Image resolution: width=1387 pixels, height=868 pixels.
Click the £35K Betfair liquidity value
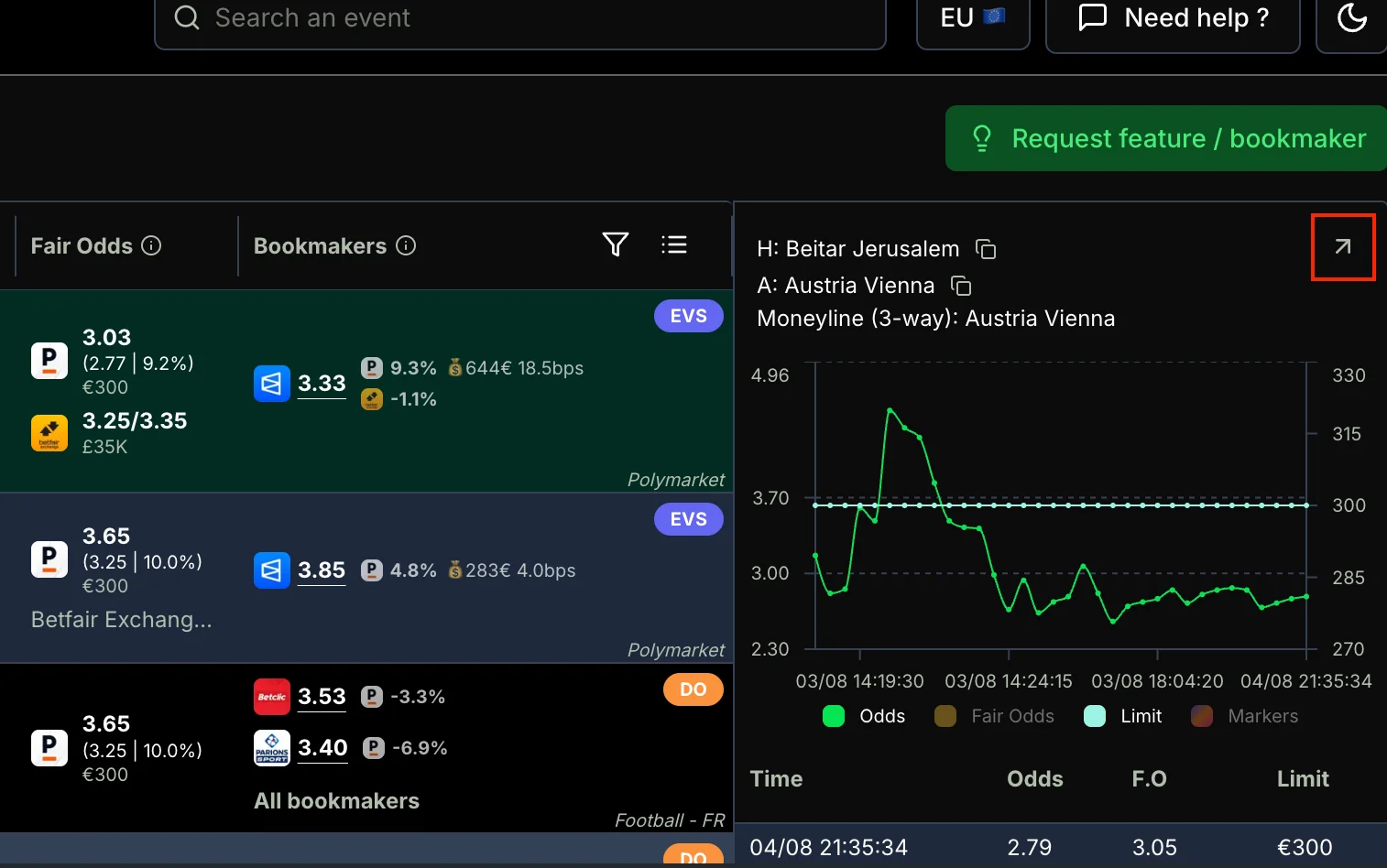pos(104,447)
